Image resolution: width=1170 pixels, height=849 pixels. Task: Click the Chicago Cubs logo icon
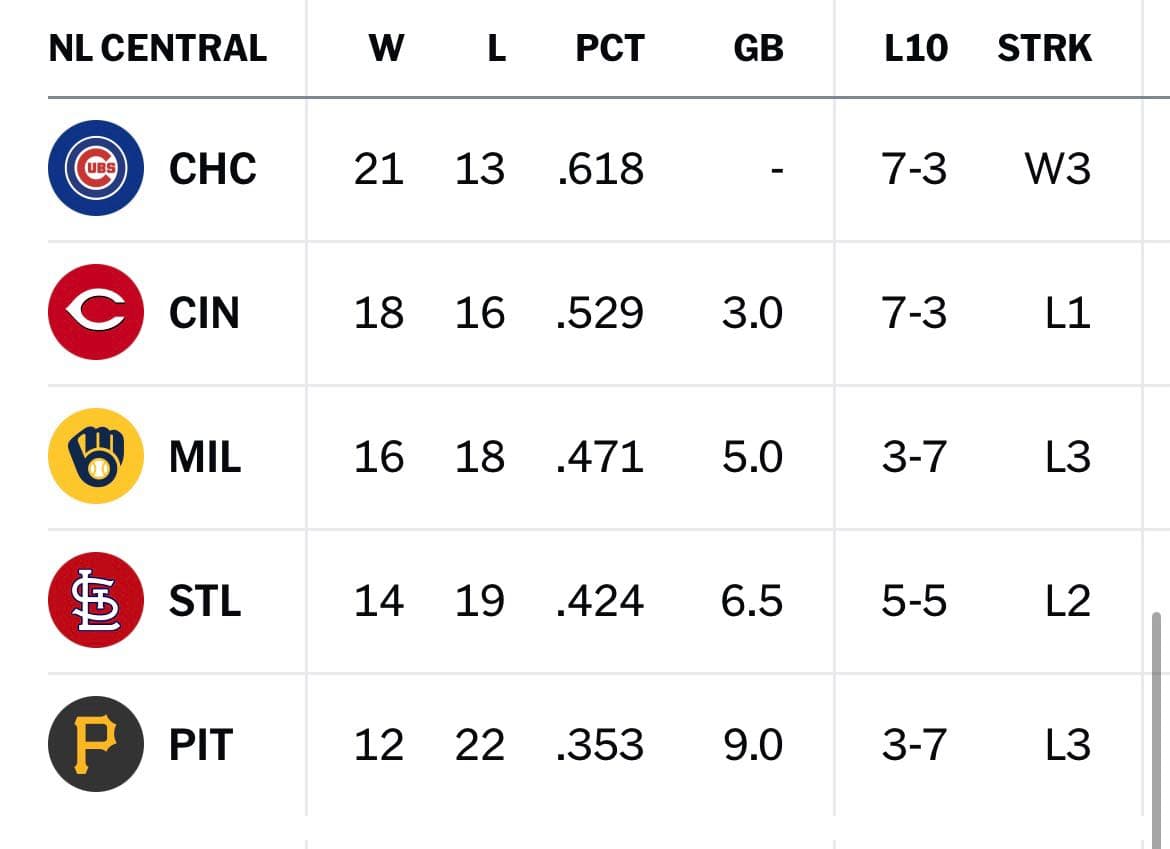pyautogui.click(x=96, y=168)
